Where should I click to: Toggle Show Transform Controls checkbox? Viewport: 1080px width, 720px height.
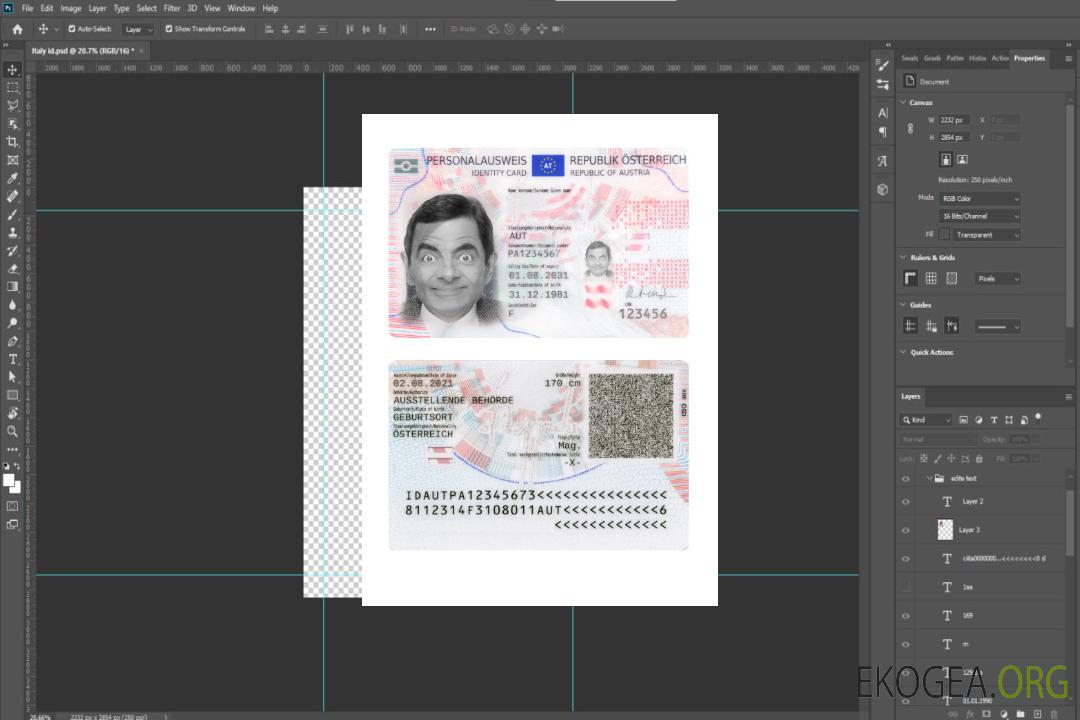click(x=169, y=29)
